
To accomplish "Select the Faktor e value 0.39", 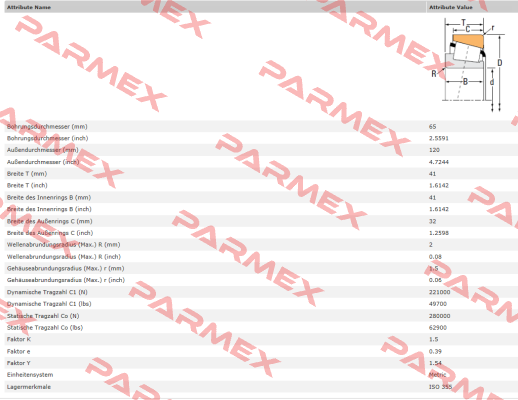I will [435, 351].
